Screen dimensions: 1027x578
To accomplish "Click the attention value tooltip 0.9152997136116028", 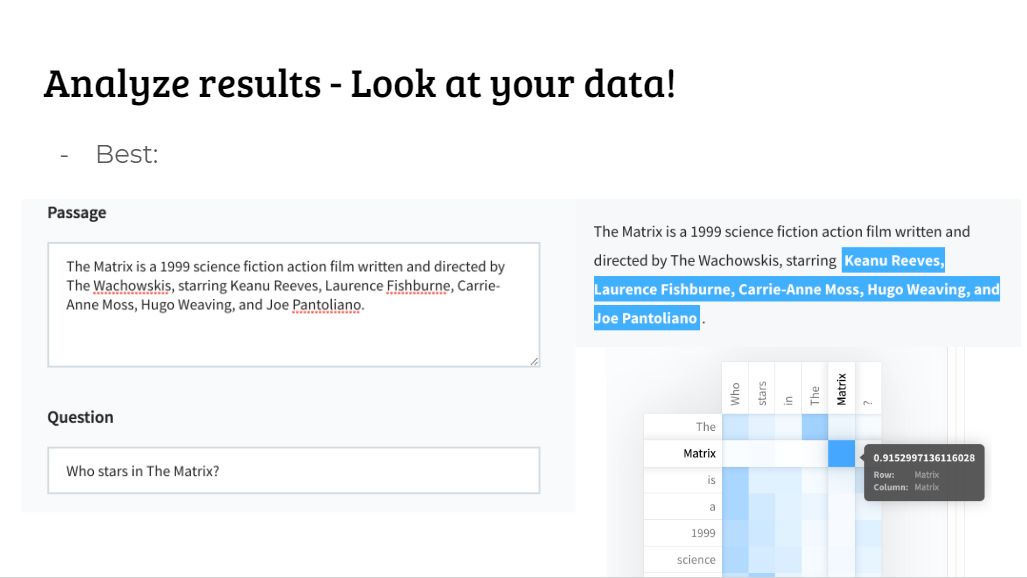I will click(923, 458).
